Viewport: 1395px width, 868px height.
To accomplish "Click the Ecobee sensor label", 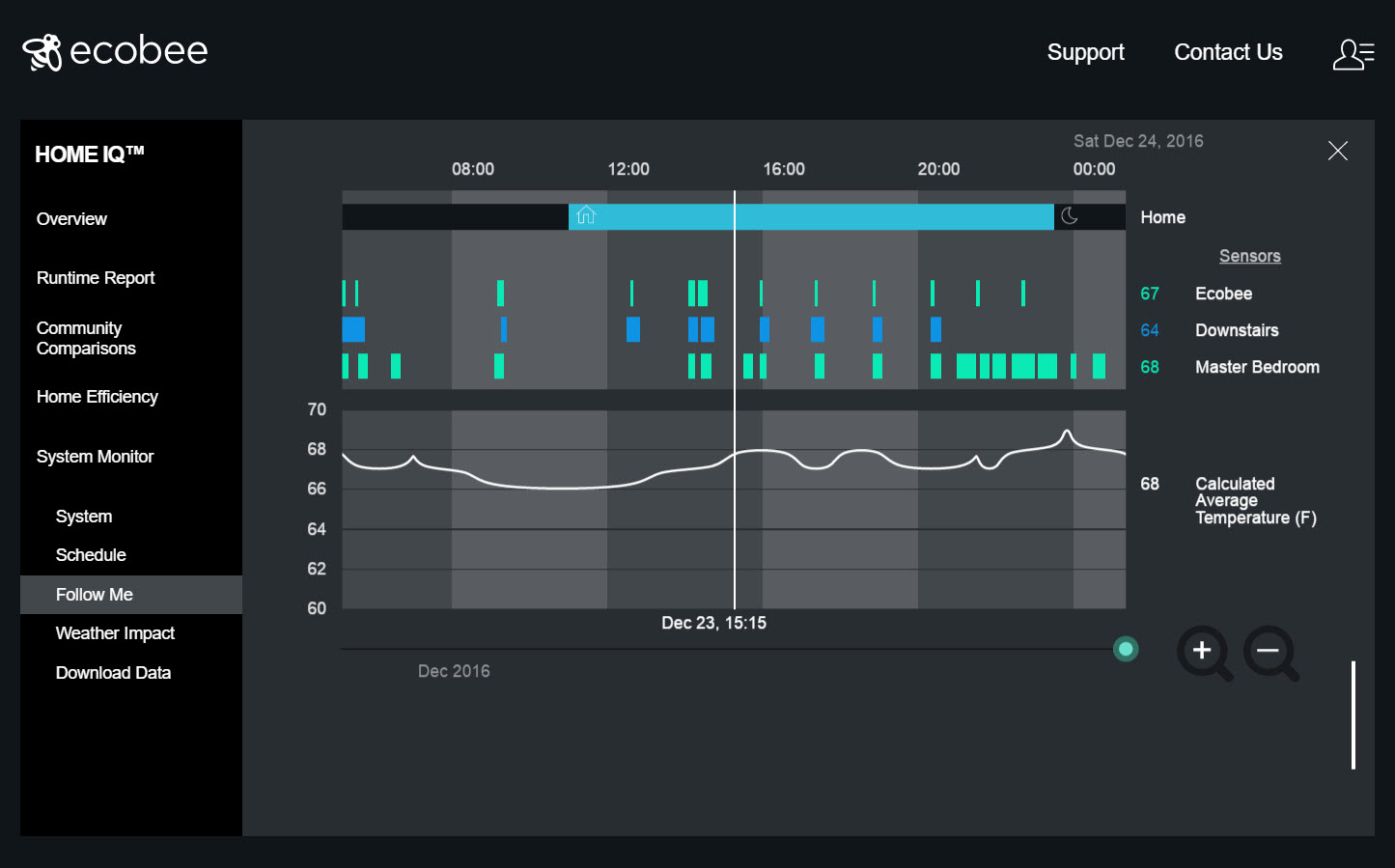I will [1223, 294].
